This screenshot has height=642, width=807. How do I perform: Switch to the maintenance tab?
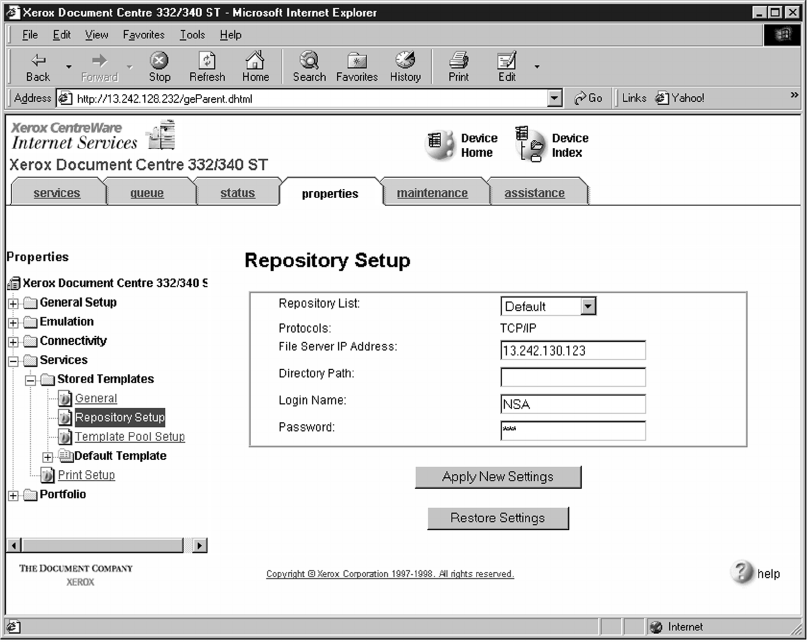tap(432, 193)
